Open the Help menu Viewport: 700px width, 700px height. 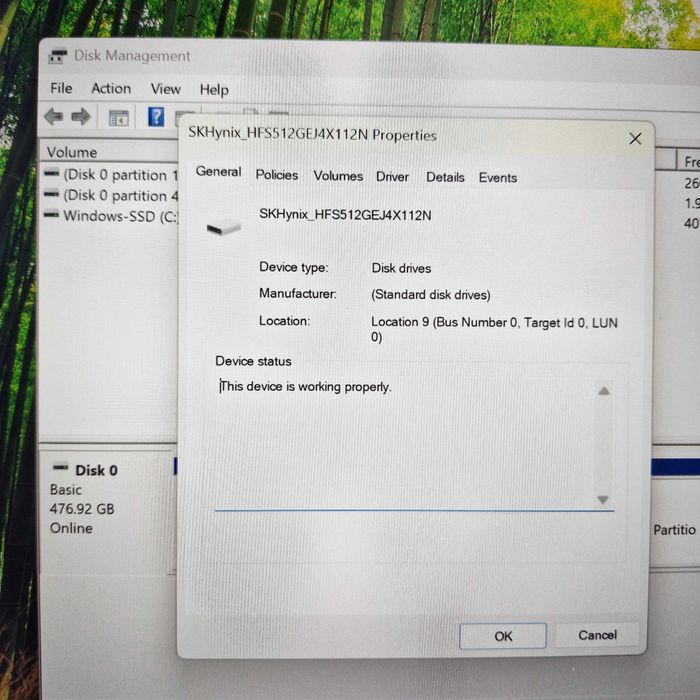coord(214,90)
